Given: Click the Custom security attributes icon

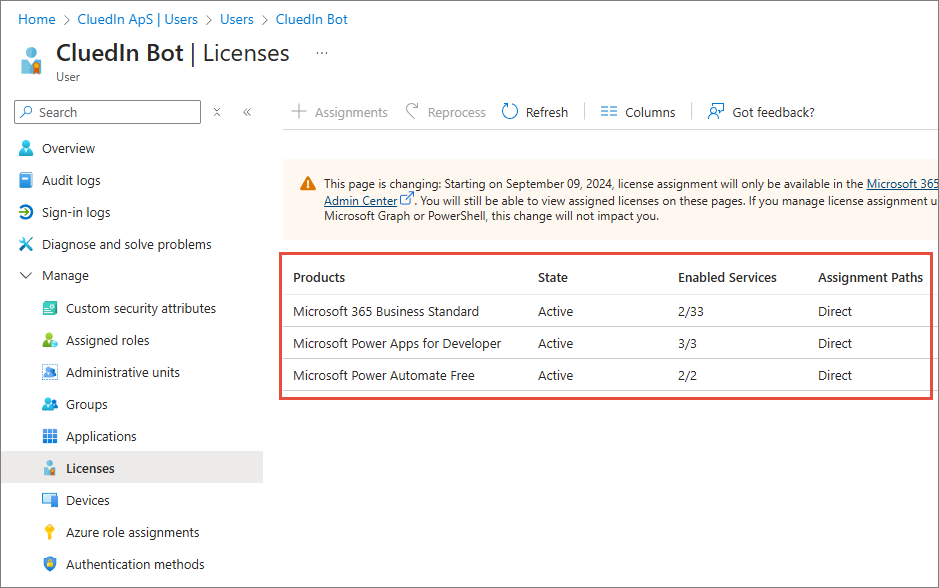Looking at the screenshot, I should [50, 308].
